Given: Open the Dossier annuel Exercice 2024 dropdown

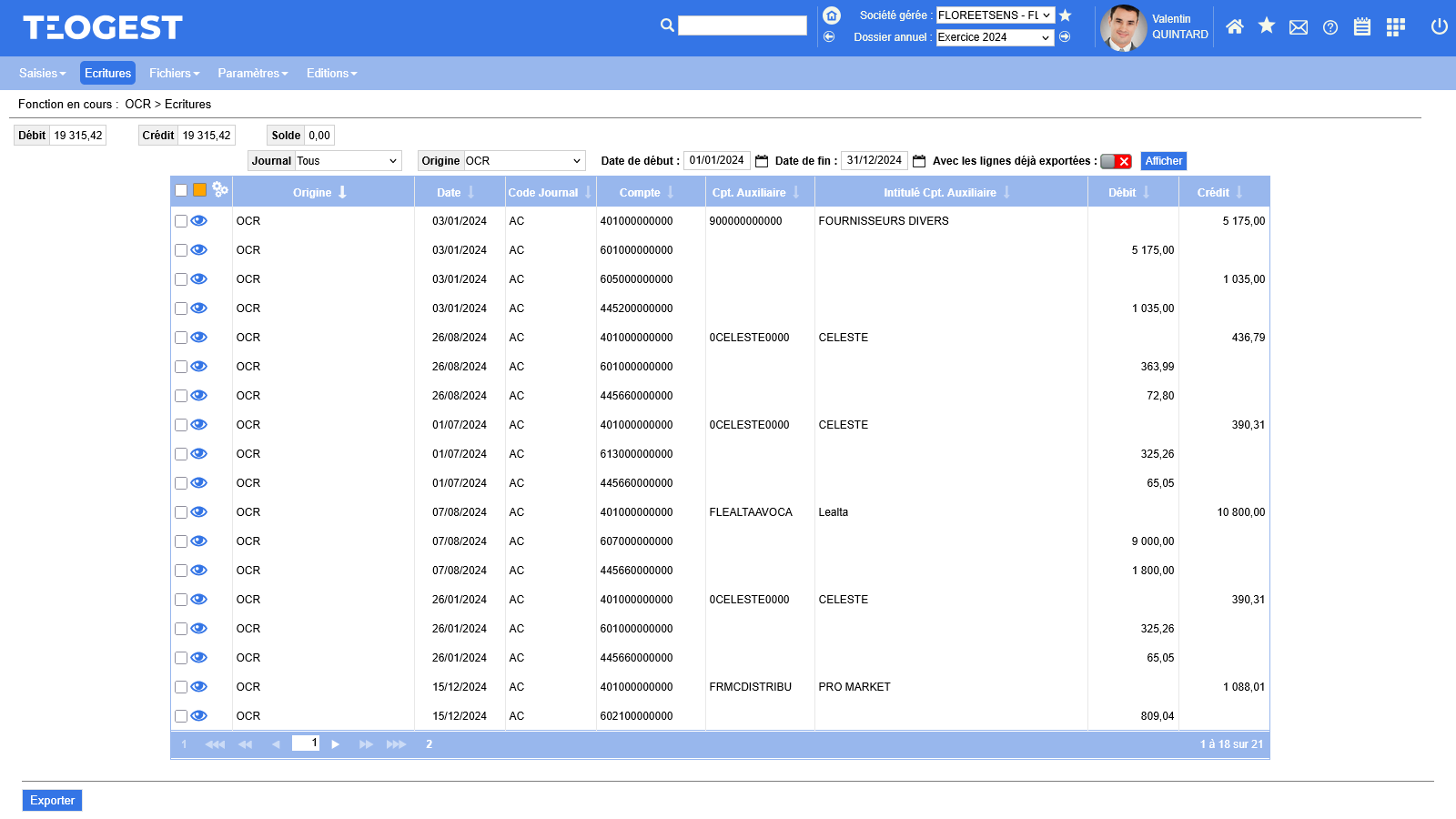Looking at the screenshot, I should pos(995,37).
